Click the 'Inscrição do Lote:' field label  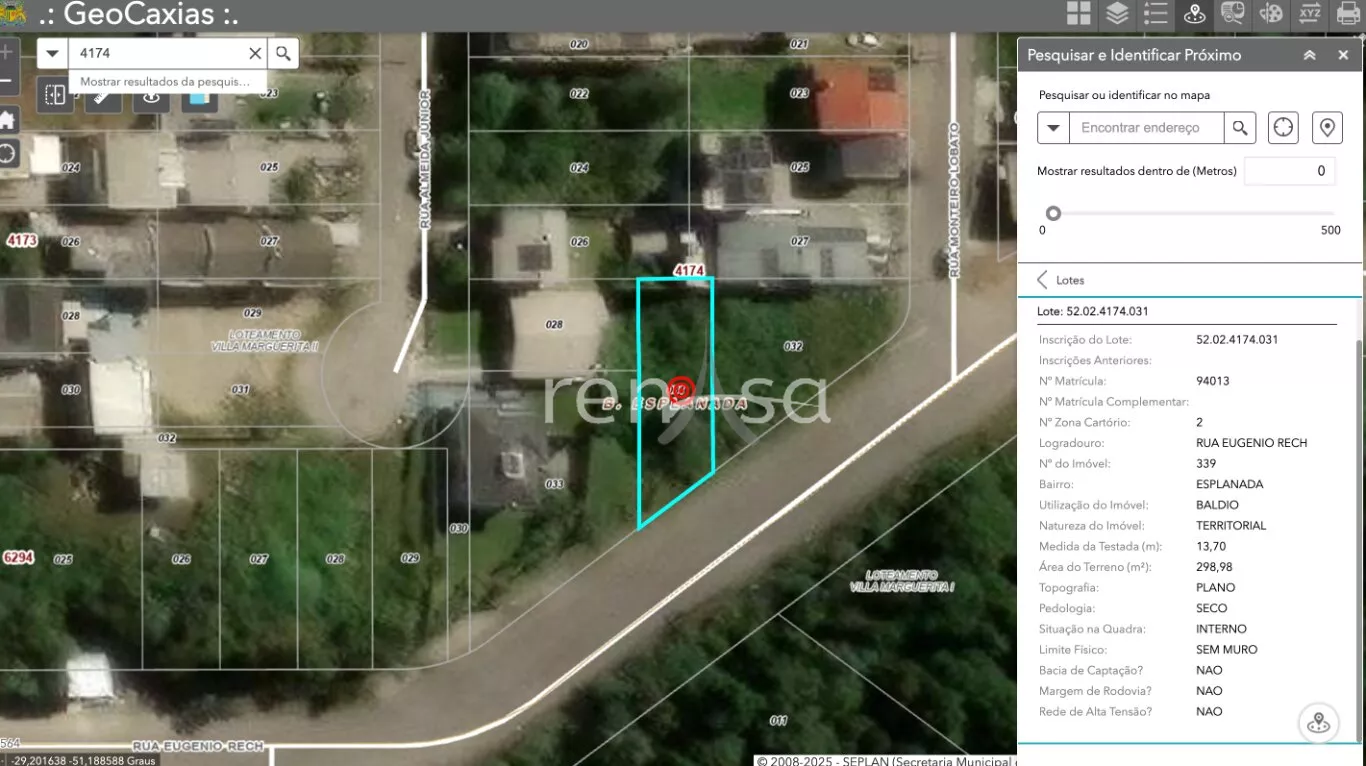click(x=1086, y=340)
